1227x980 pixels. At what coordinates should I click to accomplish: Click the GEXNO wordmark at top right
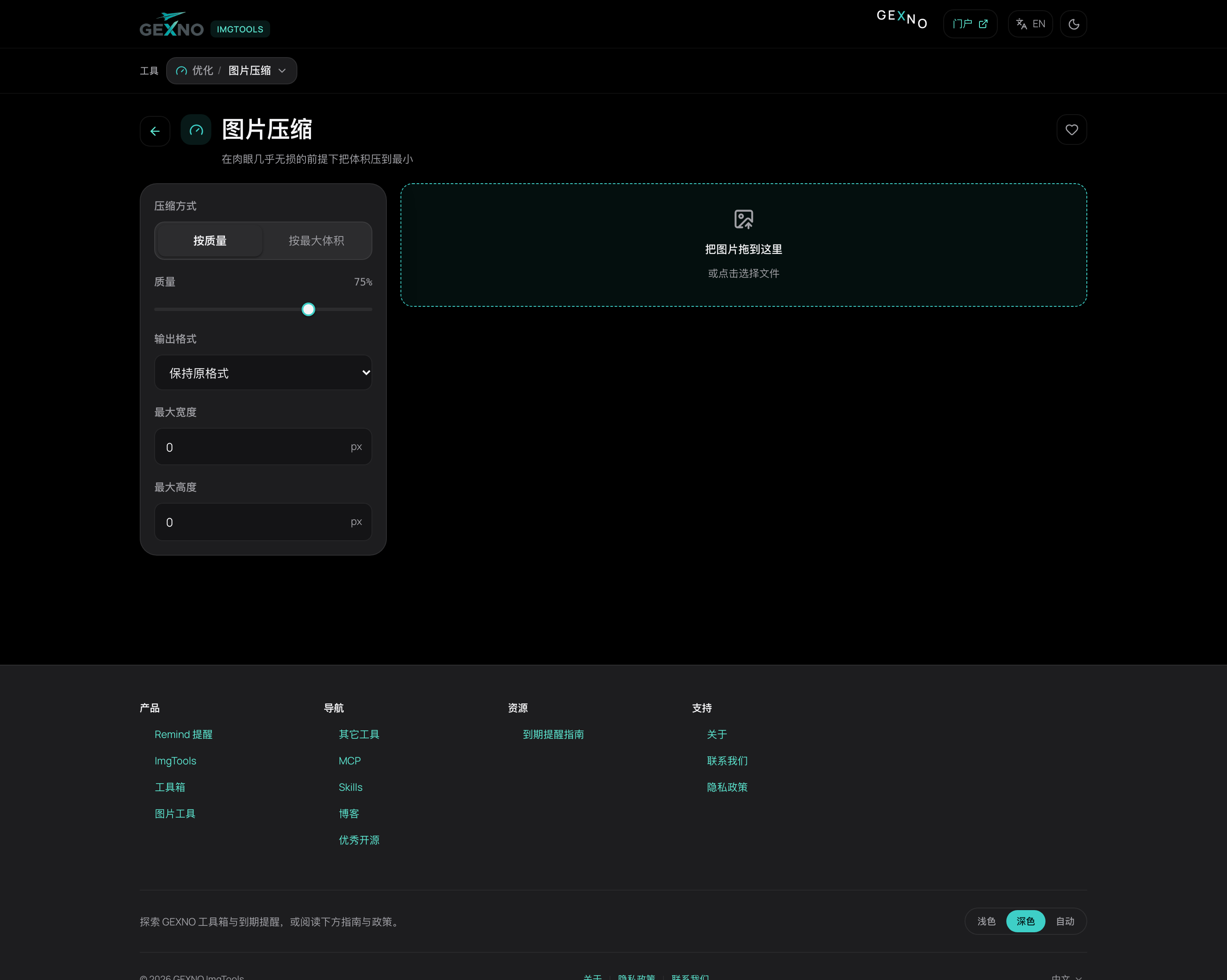pyautogui.click(x=902, y=19)
